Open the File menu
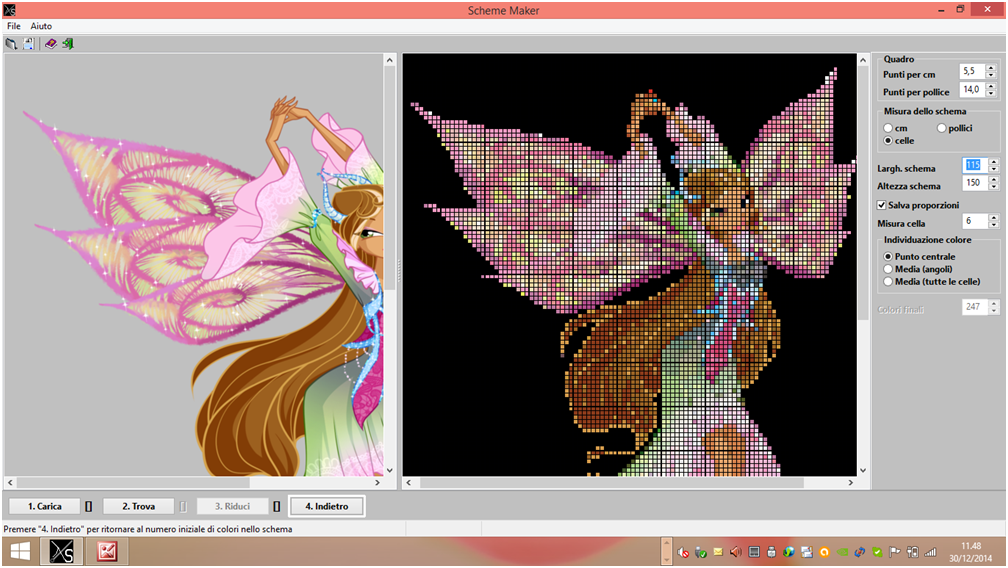This screenshot has width=1008, height=568. [x=14, y=26]
